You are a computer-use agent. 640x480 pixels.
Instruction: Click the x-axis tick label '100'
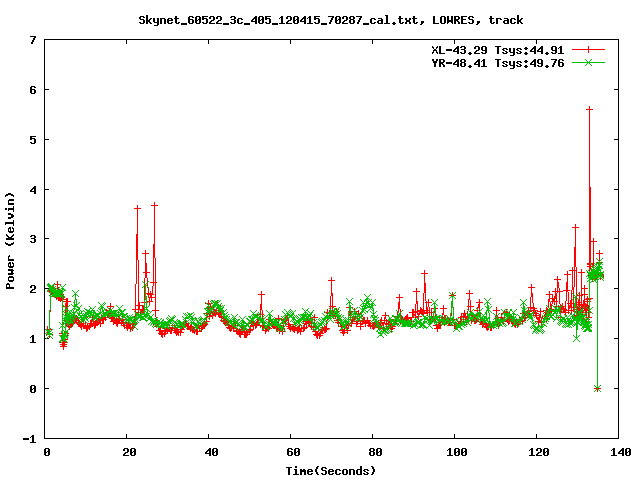point(457,452)
